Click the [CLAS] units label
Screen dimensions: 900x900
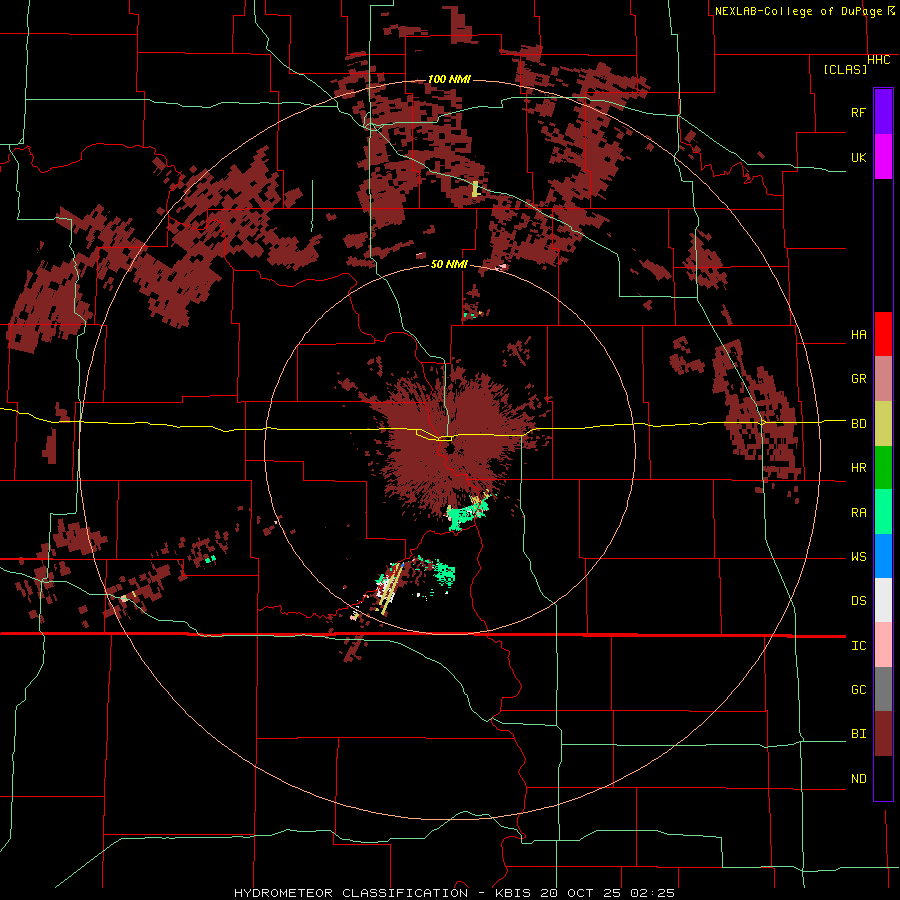click(845, 69)
